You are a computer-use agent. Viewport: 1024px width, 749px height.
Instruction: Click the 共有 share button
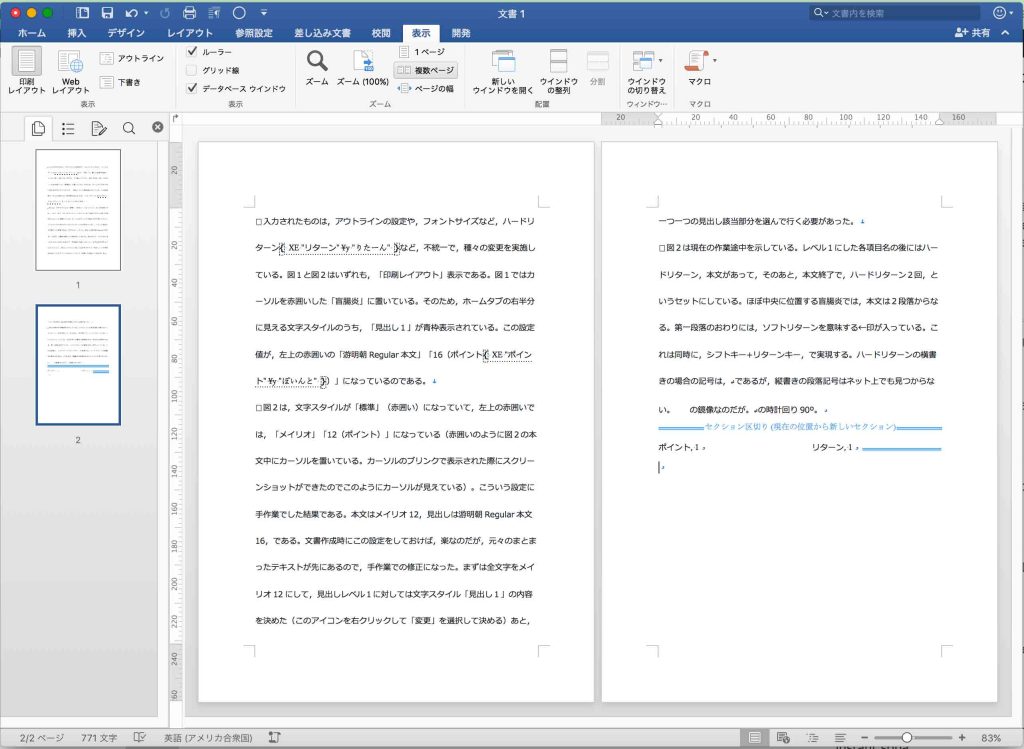tap(972, 33)
